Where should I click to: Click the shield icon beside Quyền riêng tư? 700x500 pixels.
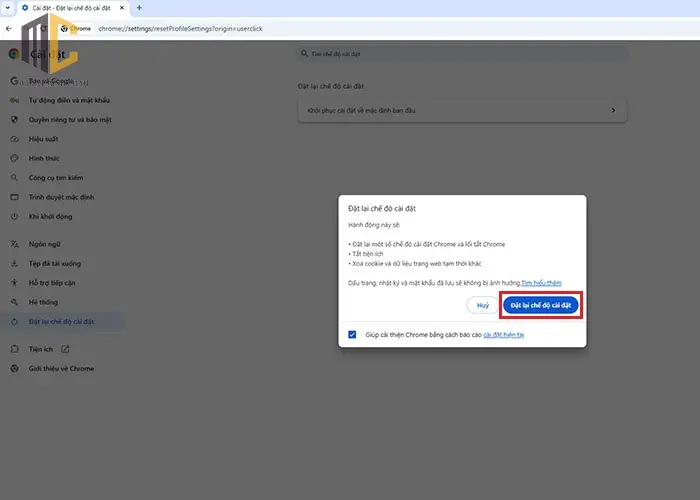click(14, 120)
